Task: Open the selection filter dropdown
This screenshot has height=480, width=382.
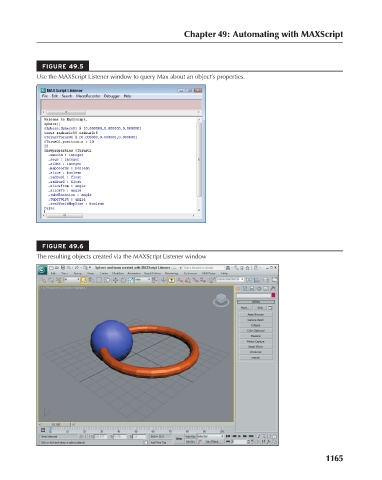Action: [71, 280]
